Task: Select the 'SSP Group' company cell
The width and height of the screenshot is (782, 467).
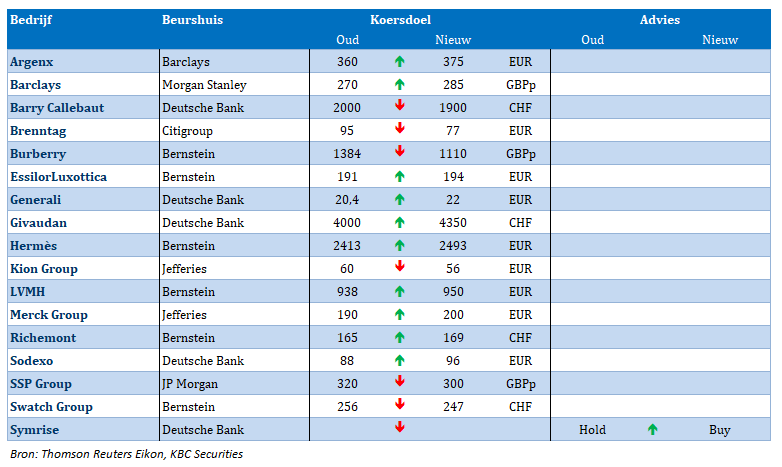Action: [83, 383]
